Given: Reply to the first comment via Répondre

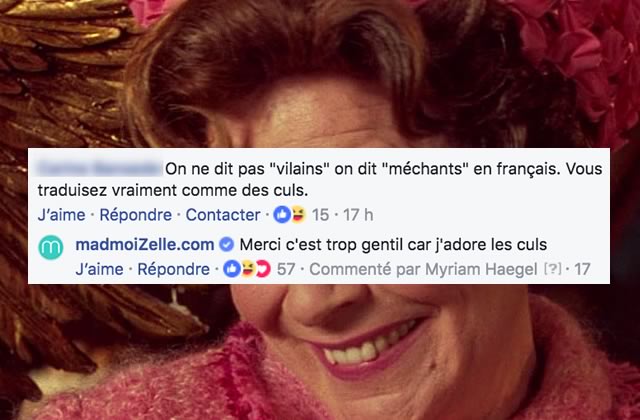Looking at the screenshot, I should tap(136, 215).
